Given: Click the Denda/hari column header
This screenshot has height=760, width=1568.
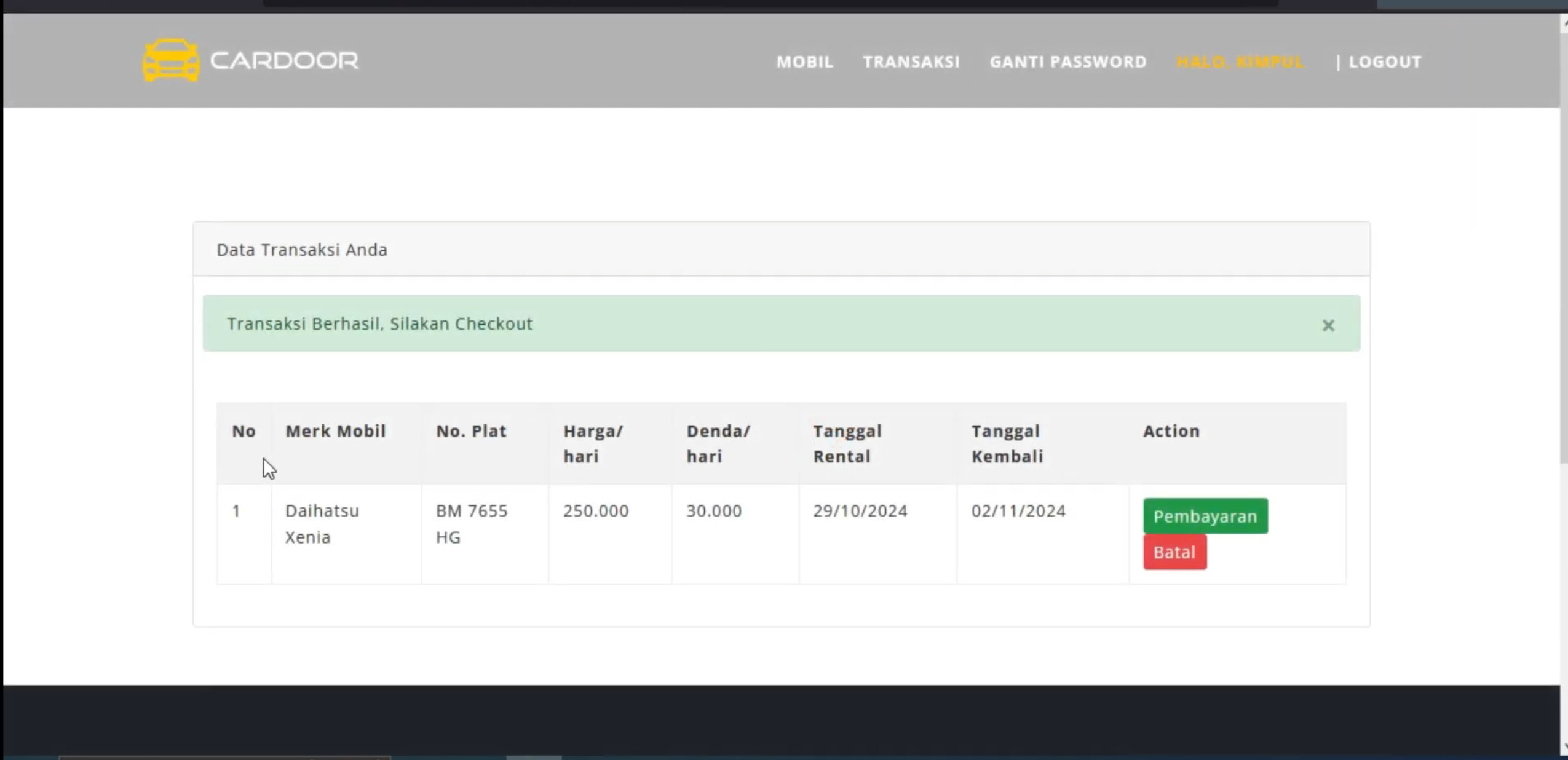Looking at the screenshot, I should click(718, 443).
